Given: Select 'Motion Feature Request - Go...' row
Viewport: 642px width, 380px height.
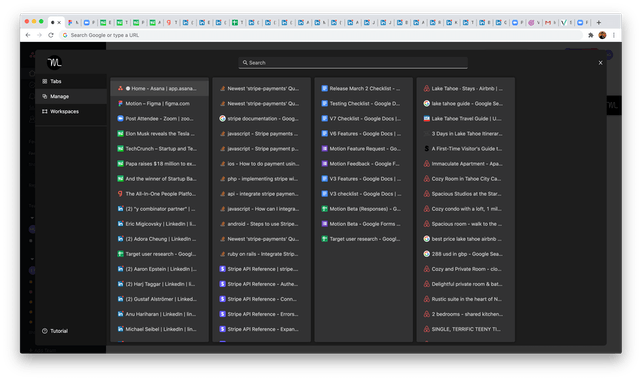Looking at the screenshot, I should (364, 149).
